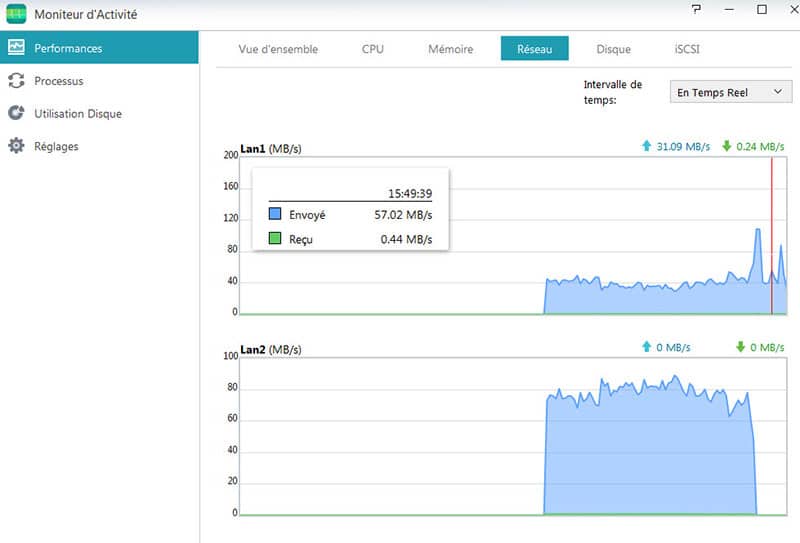
Task: Click the Moniteur d'Activité app icon
Action: [16, 14]
